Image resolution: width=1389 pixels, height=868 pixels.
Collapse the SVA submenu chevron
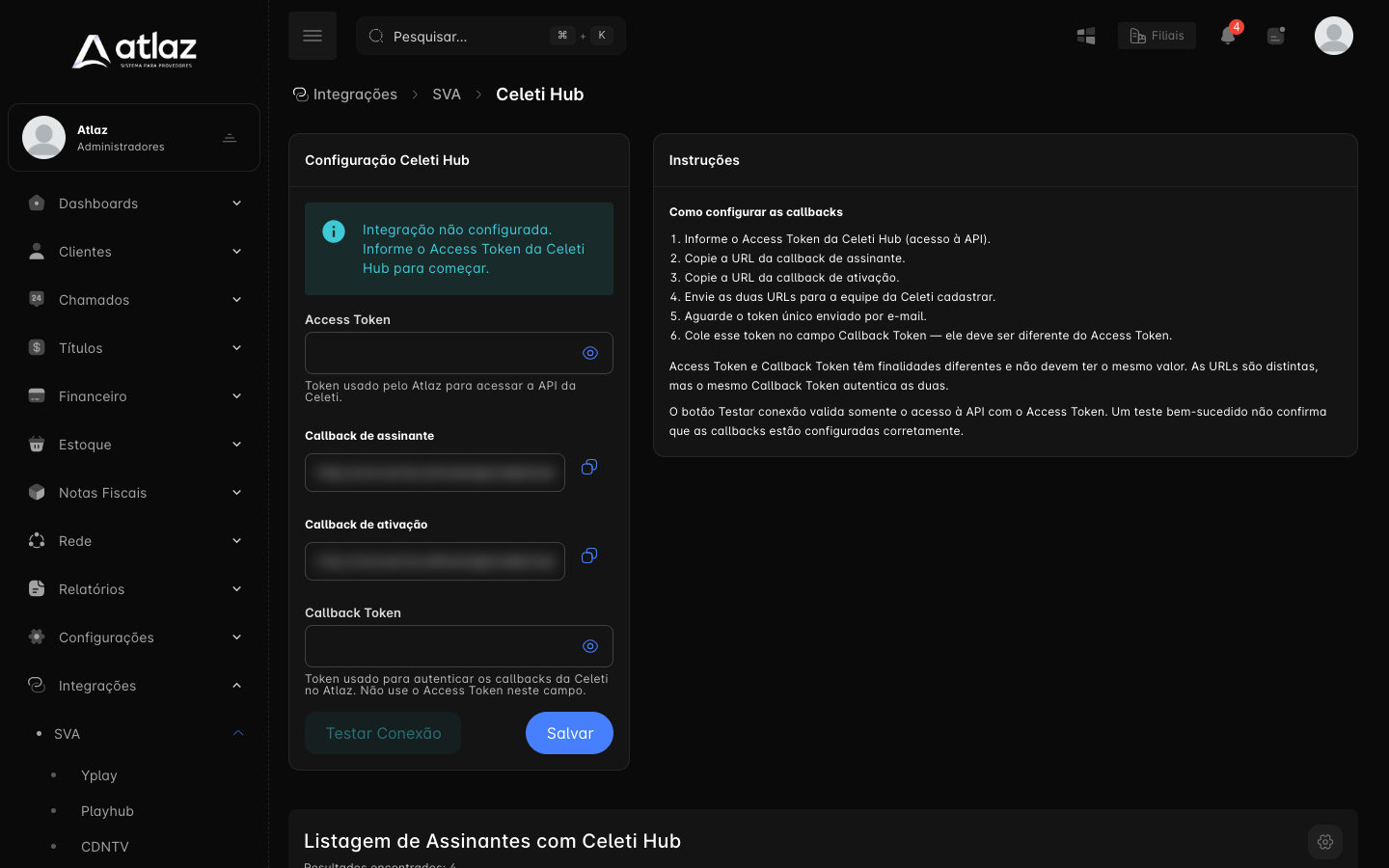237,733
